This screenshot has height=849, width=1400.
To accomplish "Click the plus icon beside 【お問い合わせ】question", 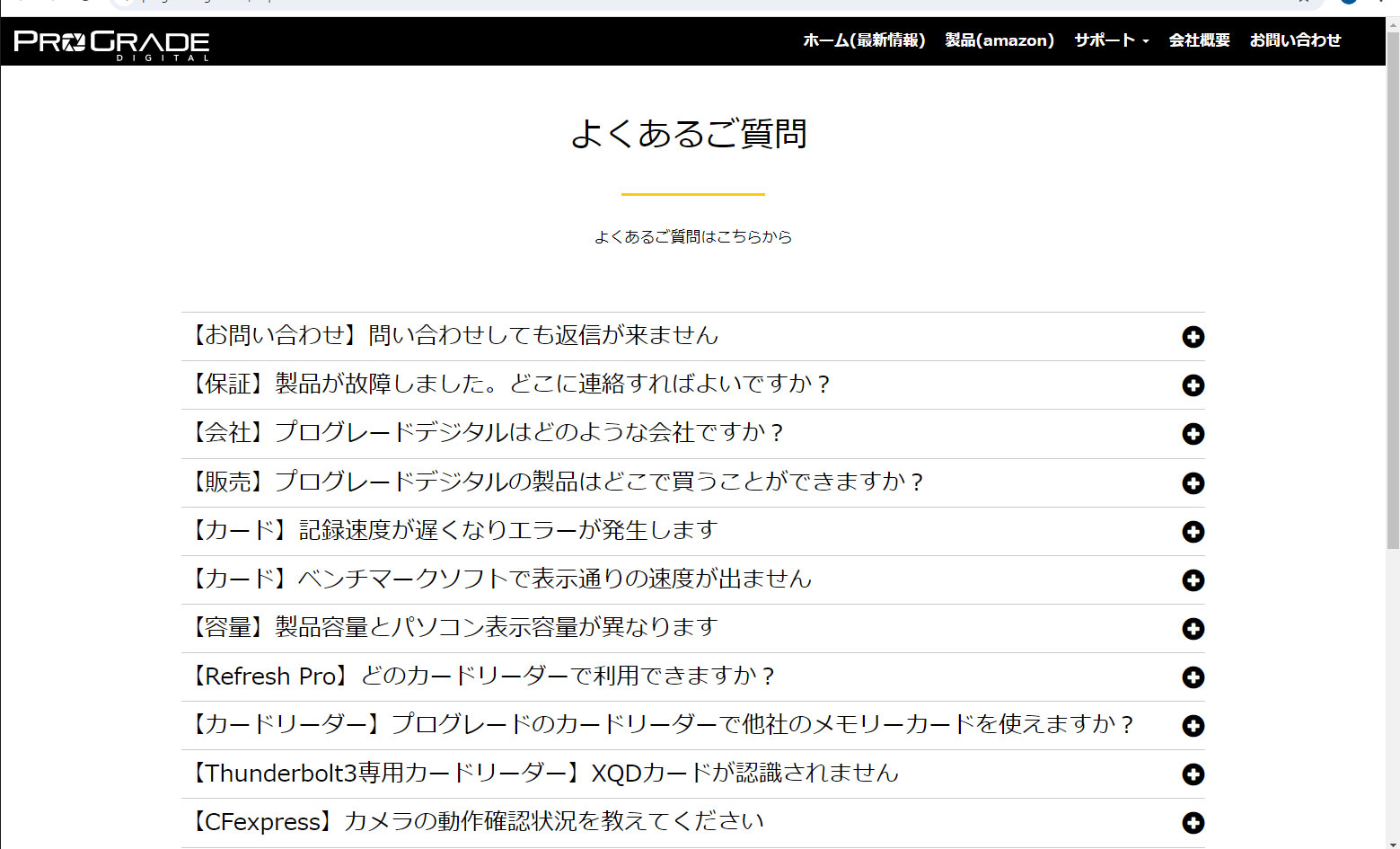I will click(1193, 337).
